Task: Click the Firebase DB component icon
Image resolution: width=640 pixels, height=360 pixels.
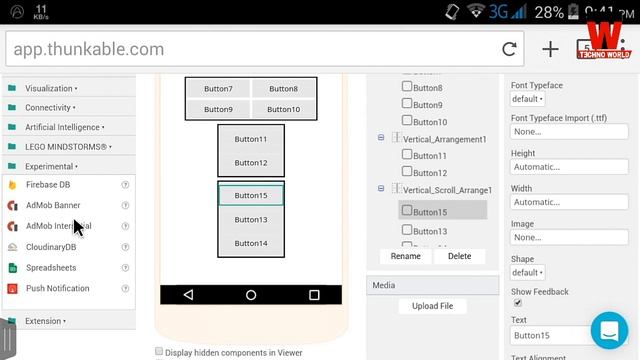Action: (12, 185)
